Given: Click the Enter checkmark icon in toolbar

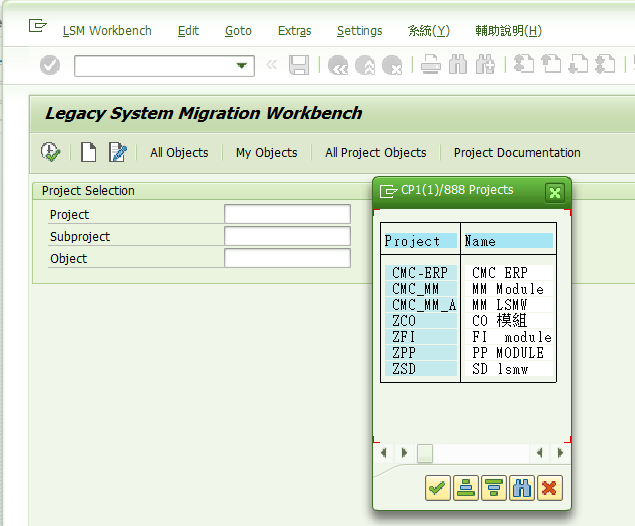Looking at the screenshot, I should point(50,65).
